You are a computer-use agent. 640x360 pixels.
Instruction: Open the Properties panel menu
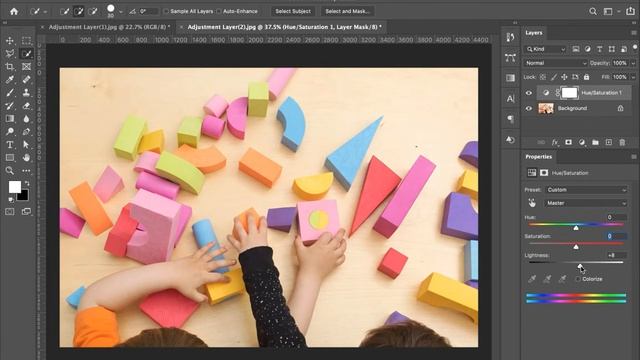pos(634,157)
